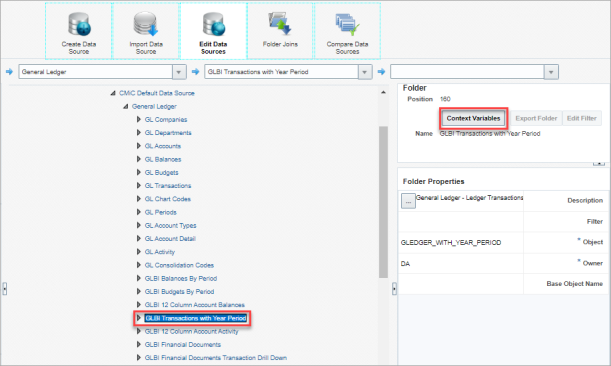Click the Export Folder button
This screenshot has width=611, height=366.
coord(536,118)
